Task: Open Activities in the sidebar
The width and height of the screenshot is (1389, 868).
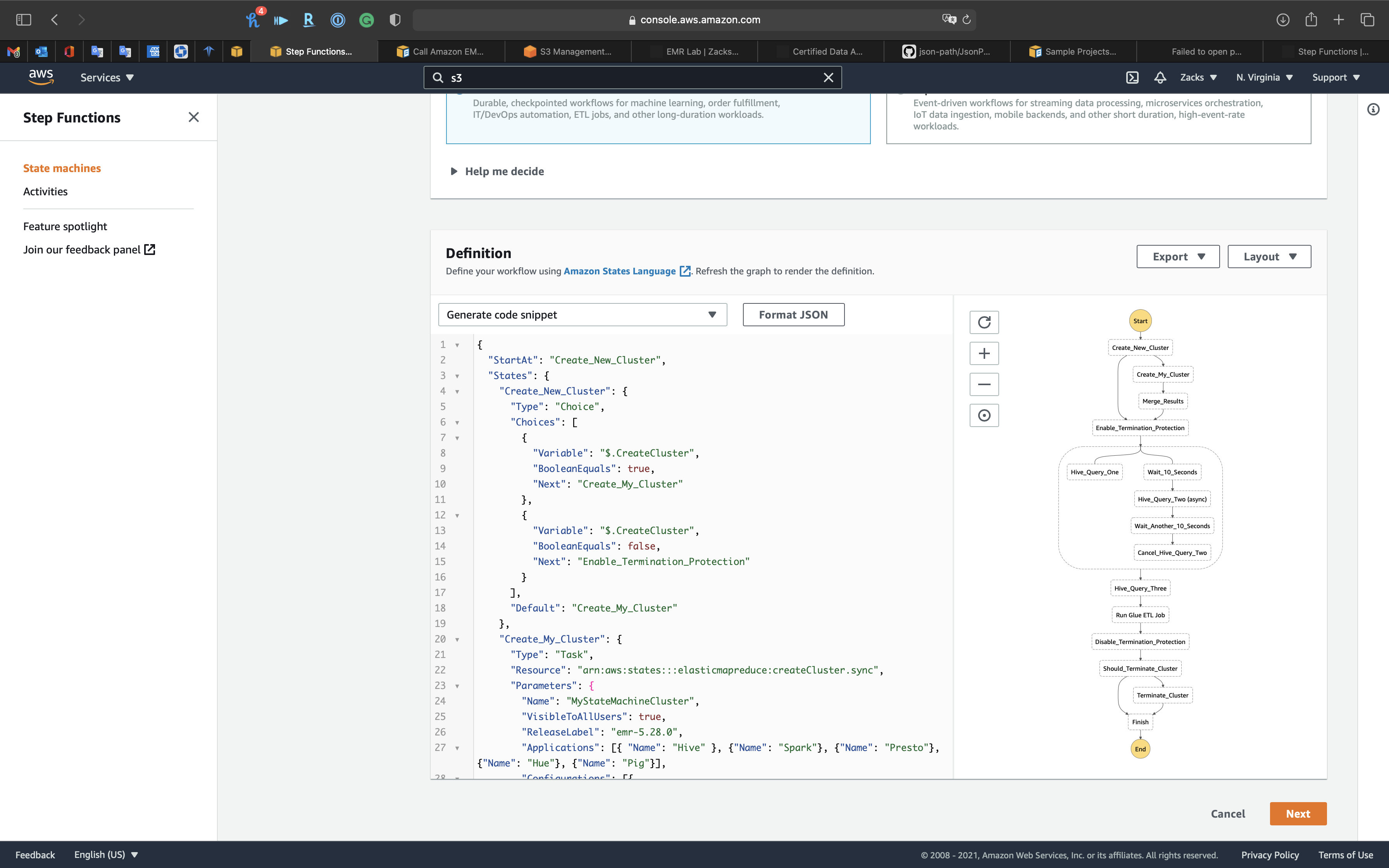Action: click(45, 191)
